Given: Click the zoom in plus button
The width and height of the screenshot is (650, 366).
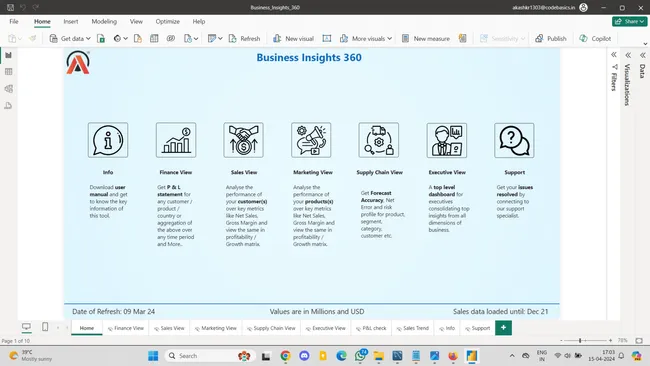Looking at the screenshot, I should click(x=610, y=340).
